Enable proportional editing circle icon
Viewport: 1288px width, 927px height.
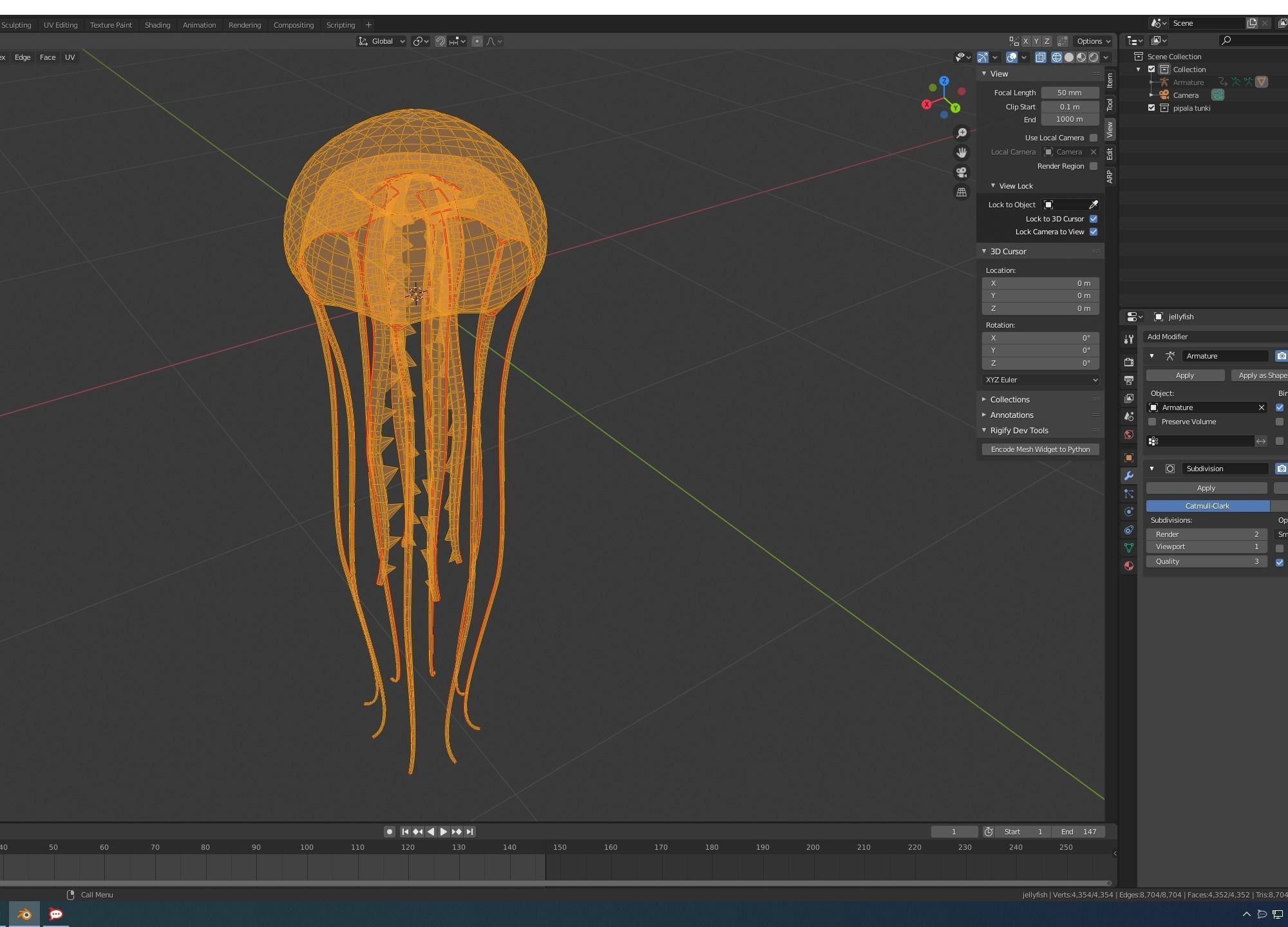(x=477, y=41)
